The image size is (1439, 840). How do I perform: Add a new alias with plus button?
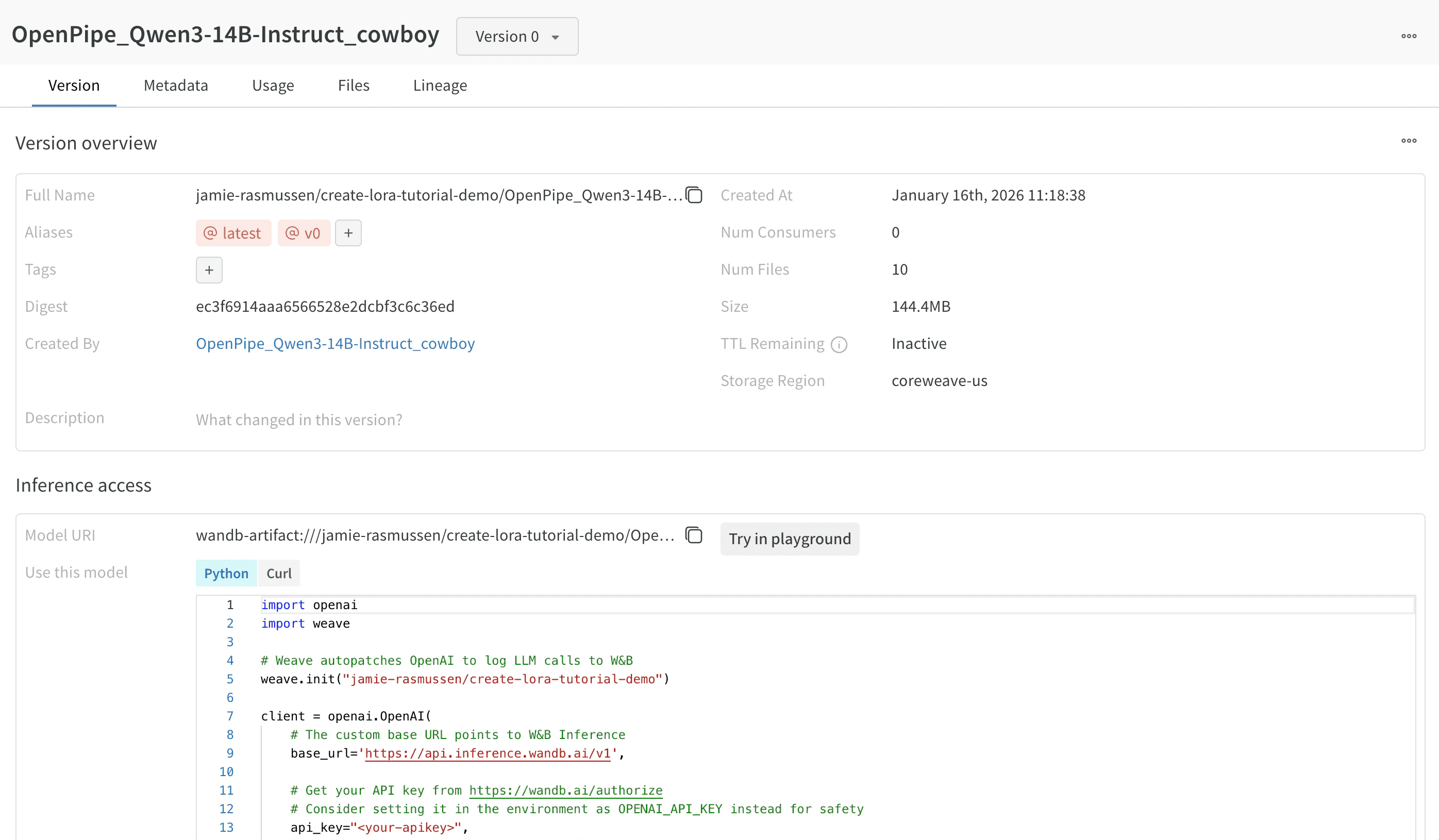[348, 233]
